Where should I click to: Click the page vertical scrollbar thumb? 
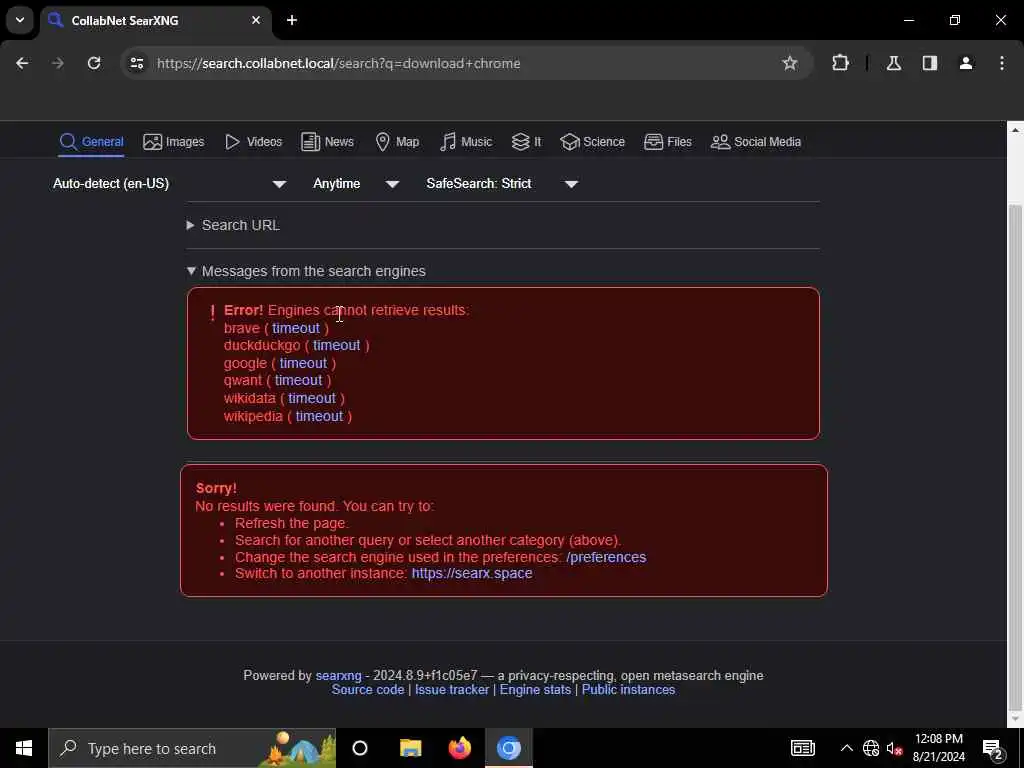pos(1015,457)
